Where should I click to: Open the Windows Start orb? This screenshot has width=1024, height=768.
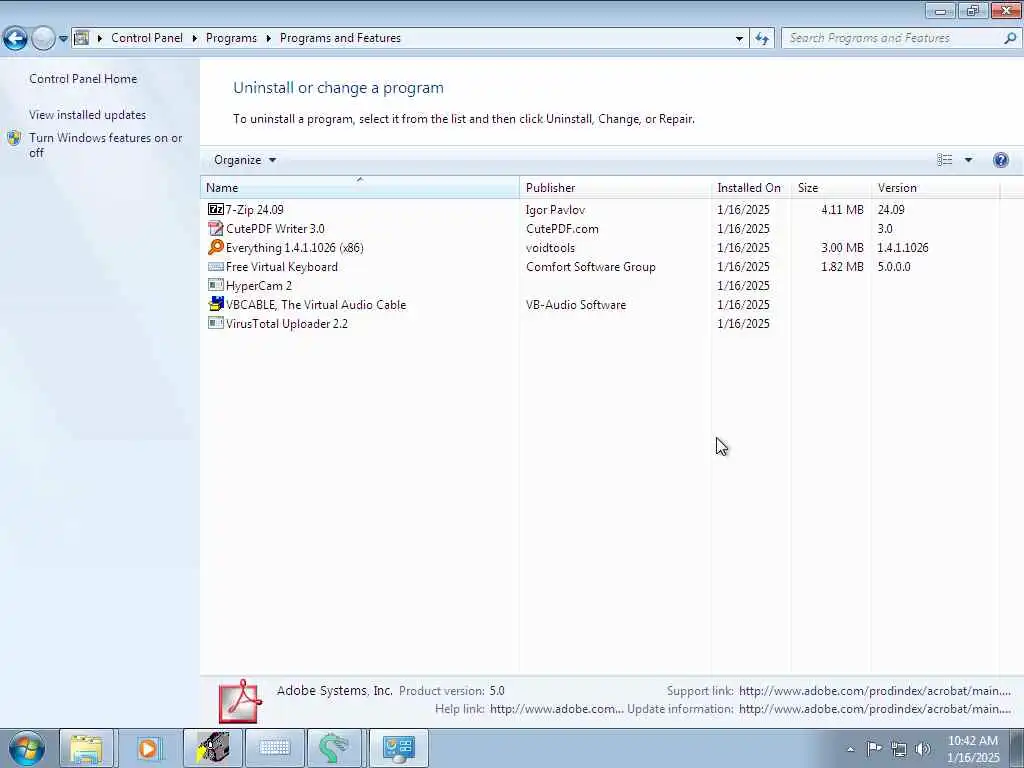click(27, 748)
